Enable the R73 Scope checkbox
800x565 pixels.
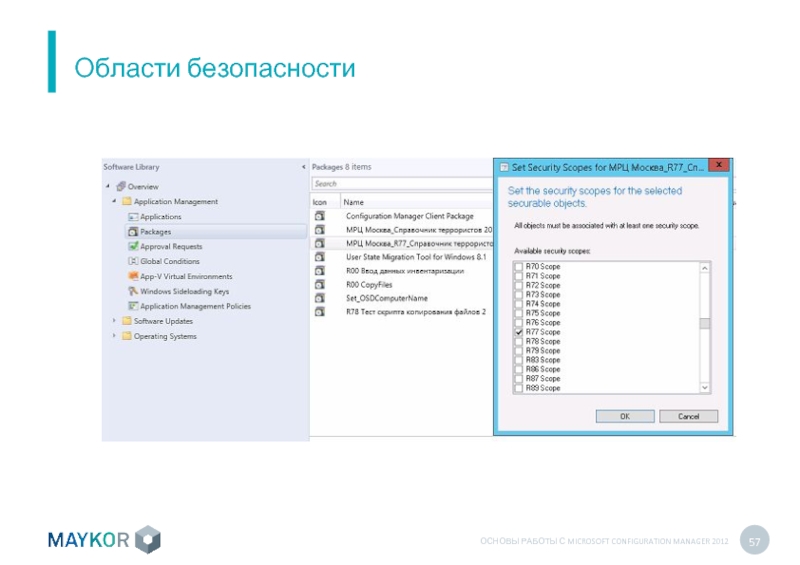(x=519, y=294)
